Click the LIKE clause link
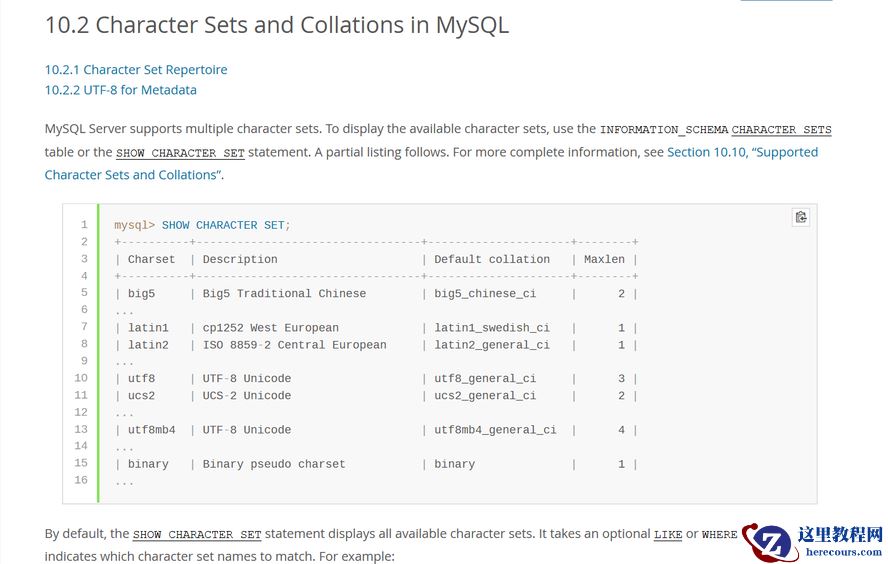The image size is (888, 564). tap(668, 535)
